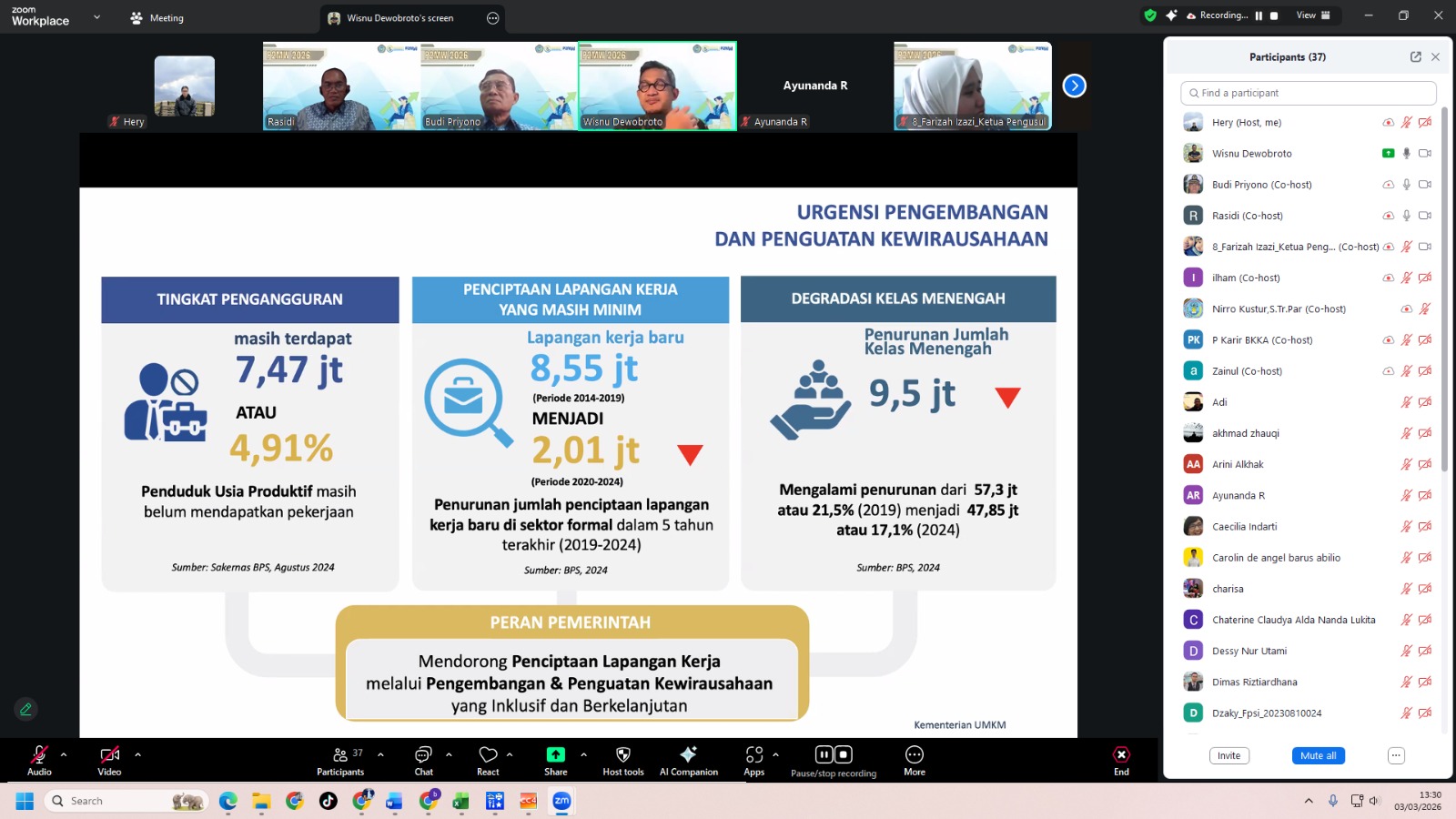Click the Mute all button
1456x819 pixels.
[x=1318, y=756]
